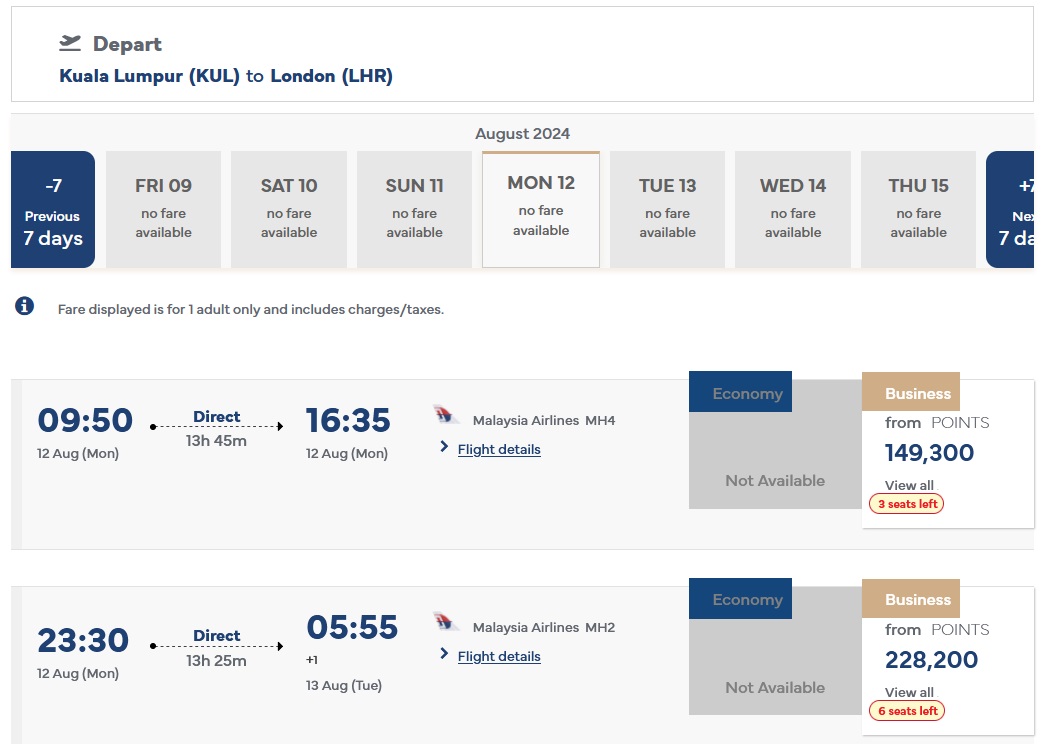Click Malaysia Airlines logo for flight MH4

[x=447, y=415]
